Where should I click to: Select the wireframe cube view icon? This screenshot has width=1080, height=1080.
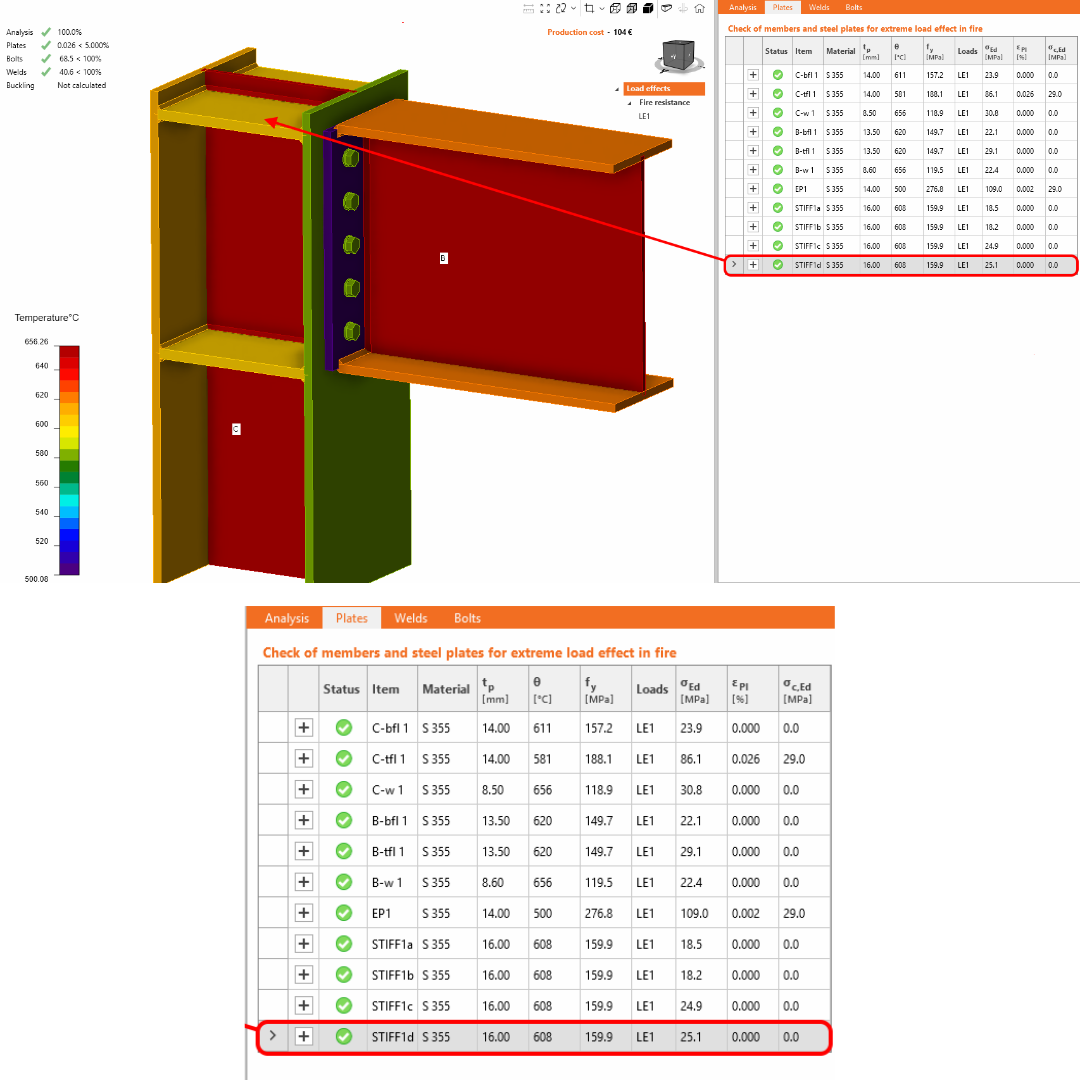[x=615, y=8]
